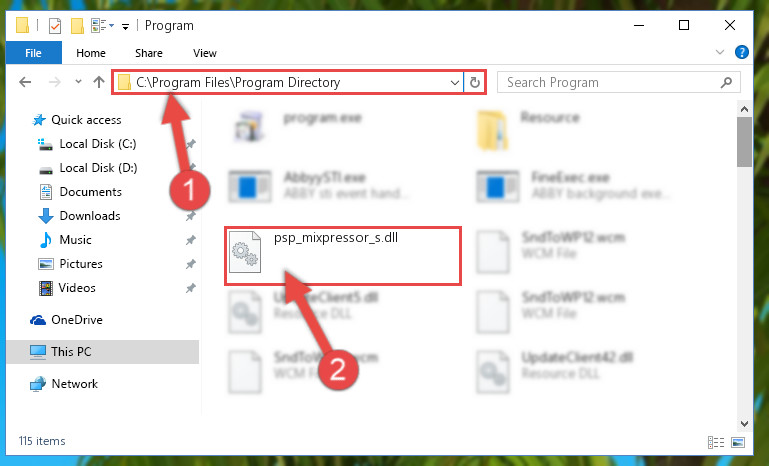The height and width of the screenshot is (466, 769).
Task: Click the search magnifier icon
Action: [x=726, y=82]
